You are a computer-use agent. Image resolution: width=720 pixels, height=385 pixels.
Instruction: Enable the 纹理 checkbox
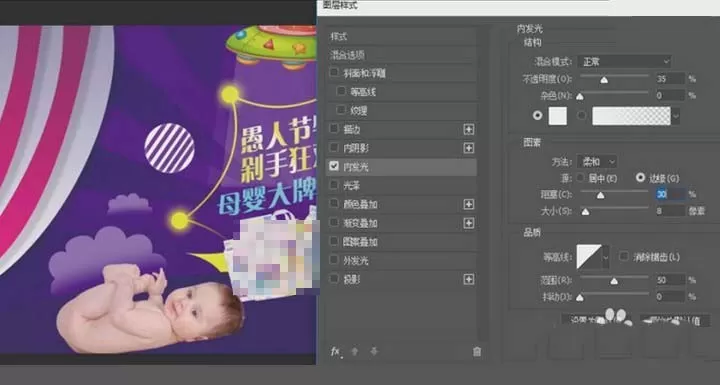point(341,110)
